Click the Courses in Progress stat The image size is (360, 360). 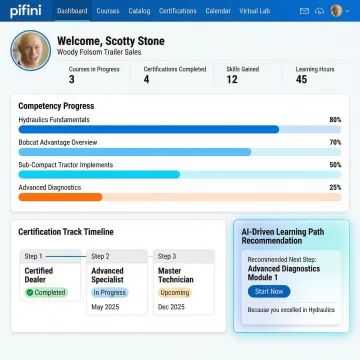[x=94, y=74]
